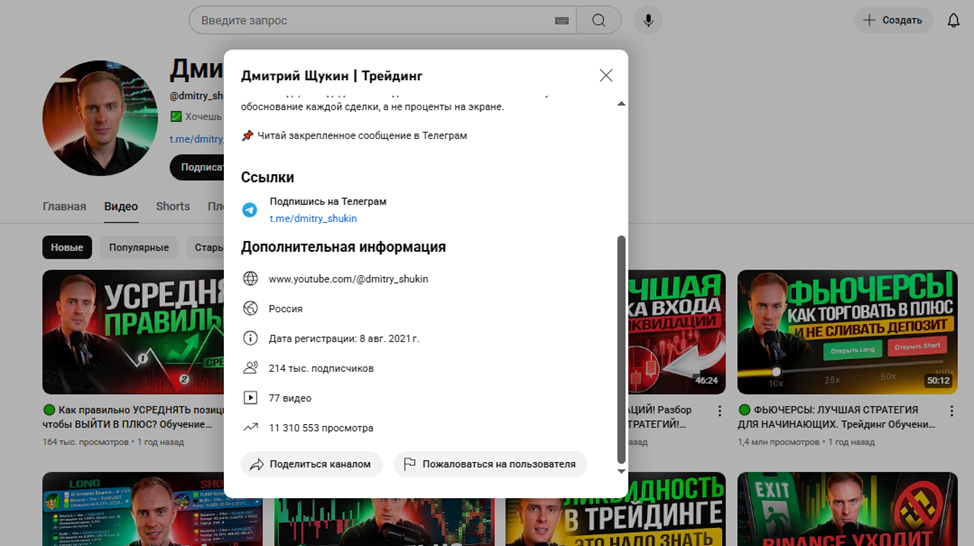
Task: Click Дата регистрации: 8 авг. 2021 г. text
Action: (344, 339)
